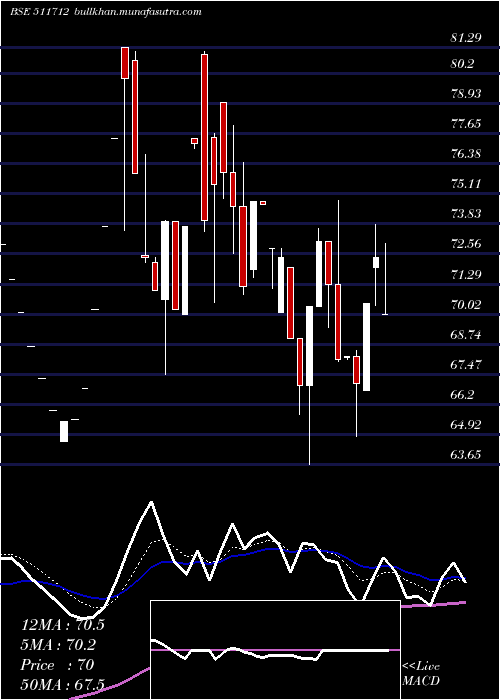The height and width of the screenshot is (700, 500).
Task: Click the 50MA : 67.5 readout
Action: [62, 685]
